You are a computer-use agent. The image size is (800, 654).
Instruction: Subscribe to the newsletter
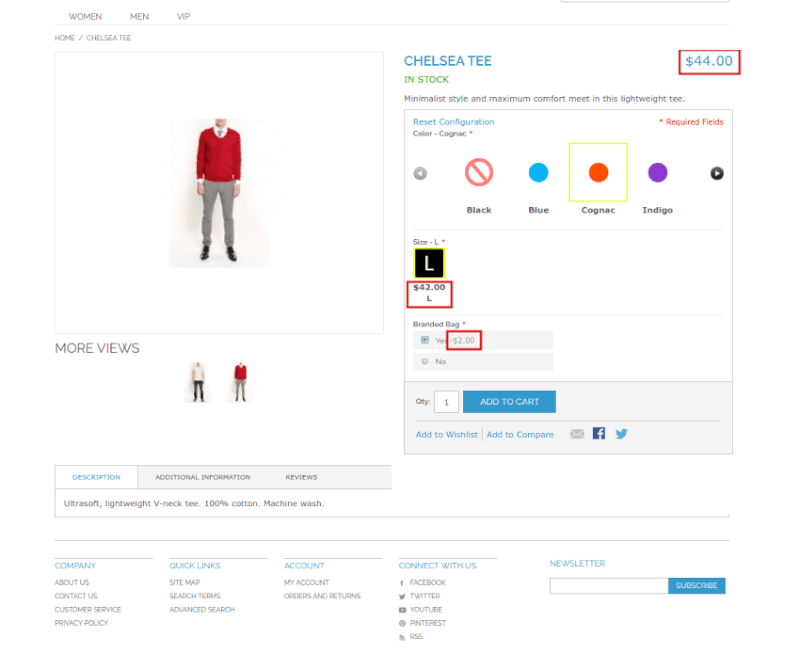697,585
